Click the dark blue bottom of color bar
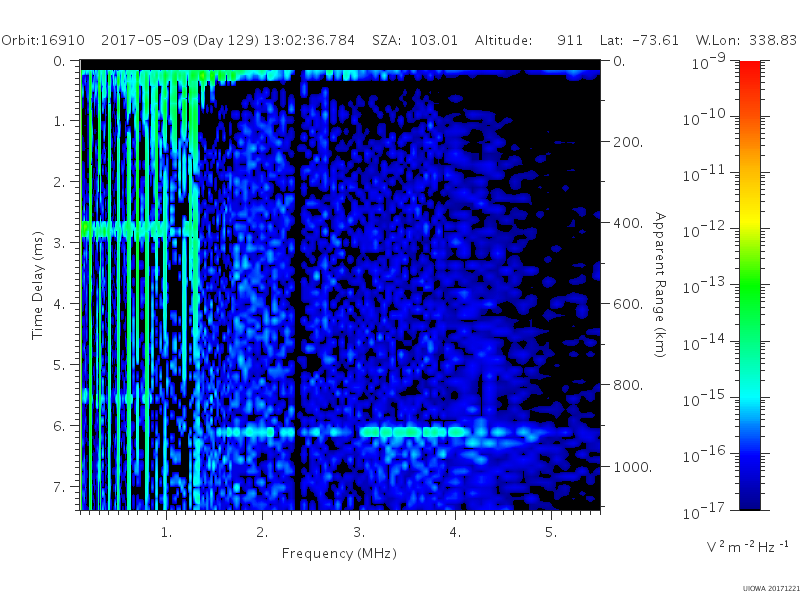Viewport: 800px width, 600px height. pos(749,495)
